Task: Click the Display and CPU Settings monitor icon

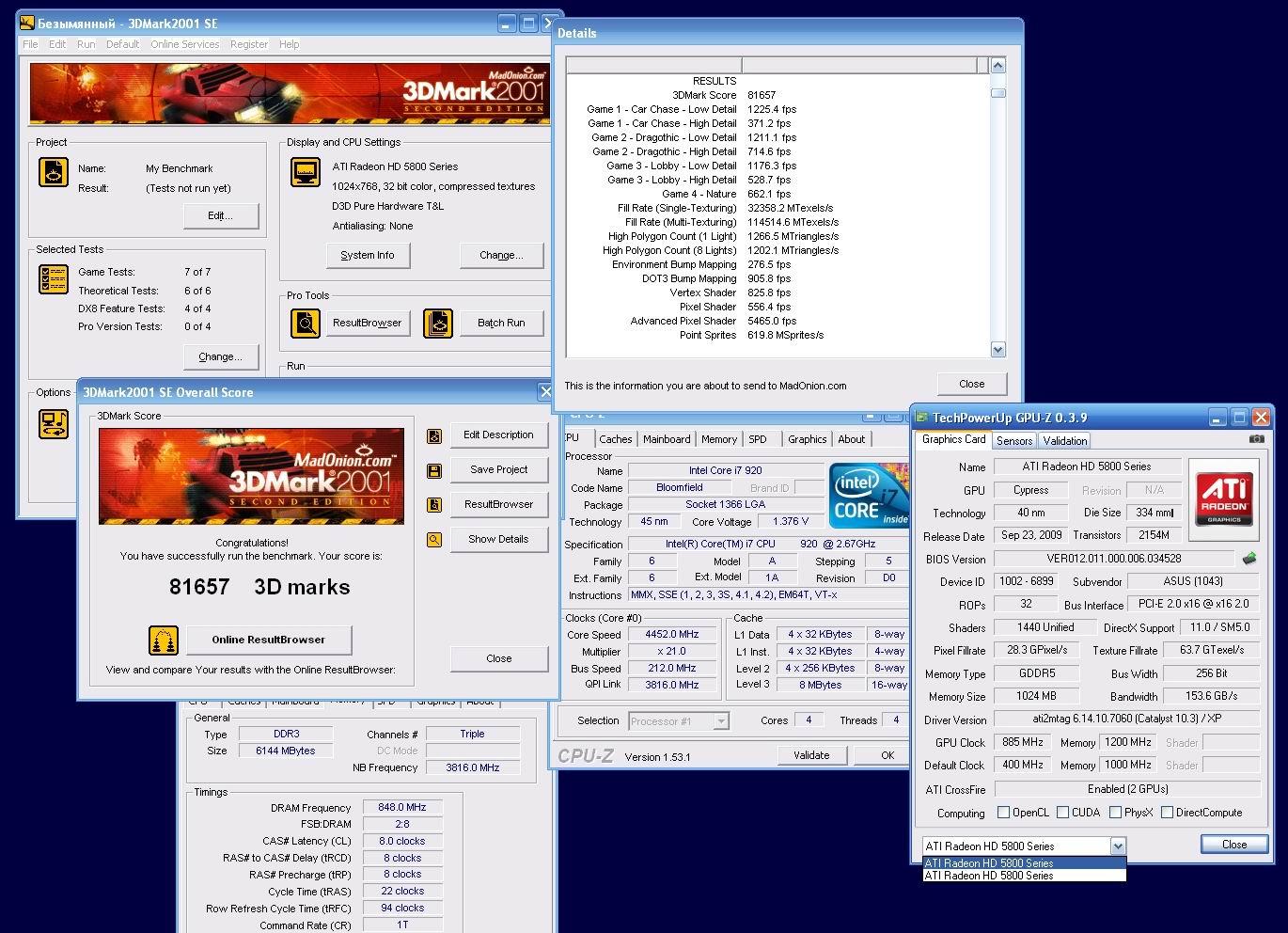Action: [306, 172]
